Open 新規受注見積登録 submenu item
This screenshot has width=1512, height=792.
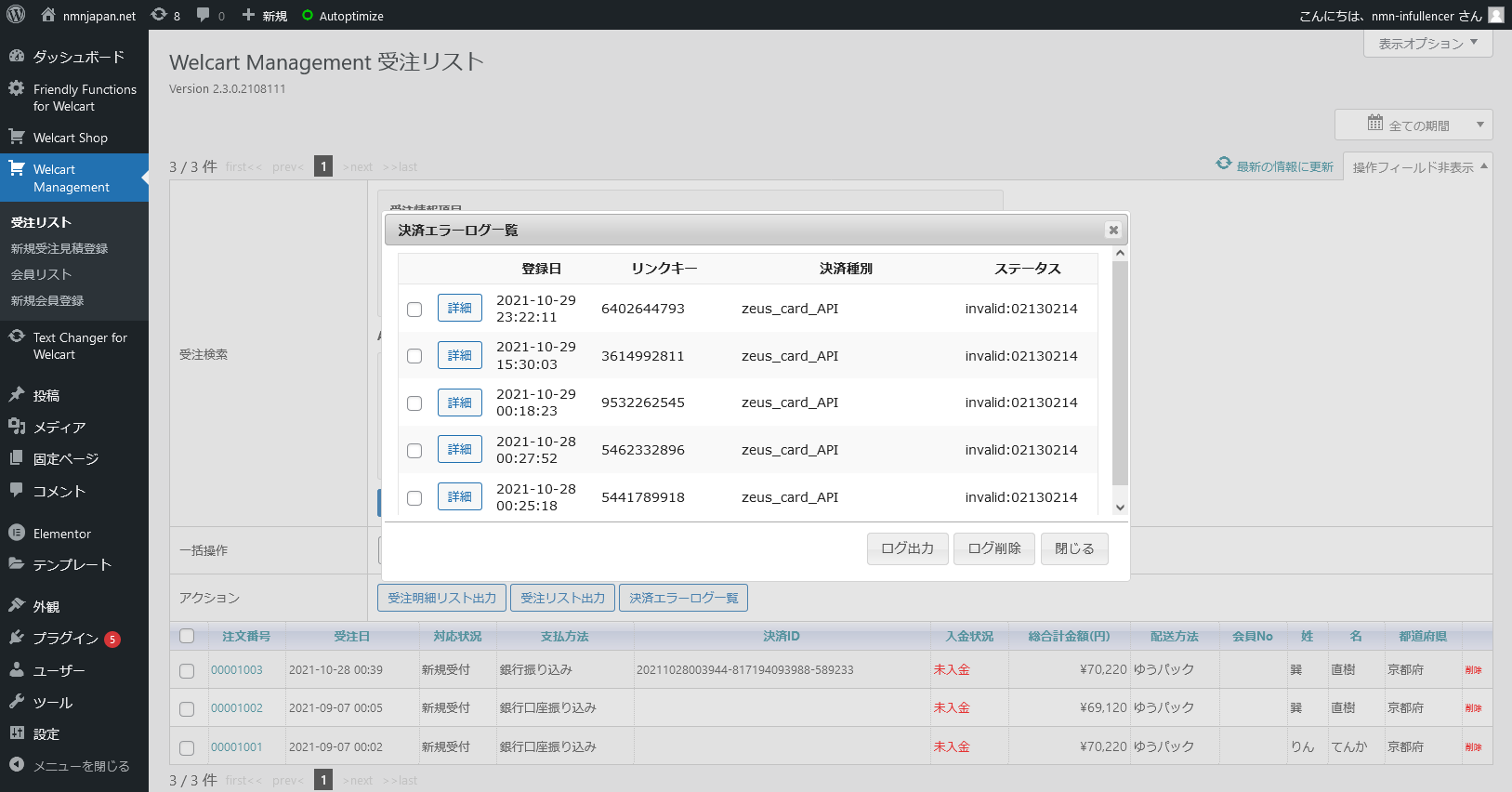click(x=59, y=248)
